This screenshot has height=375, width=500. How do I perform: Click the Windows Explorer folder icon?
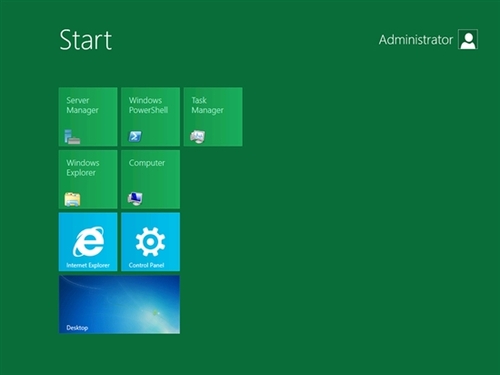click(x=72, y=199)
